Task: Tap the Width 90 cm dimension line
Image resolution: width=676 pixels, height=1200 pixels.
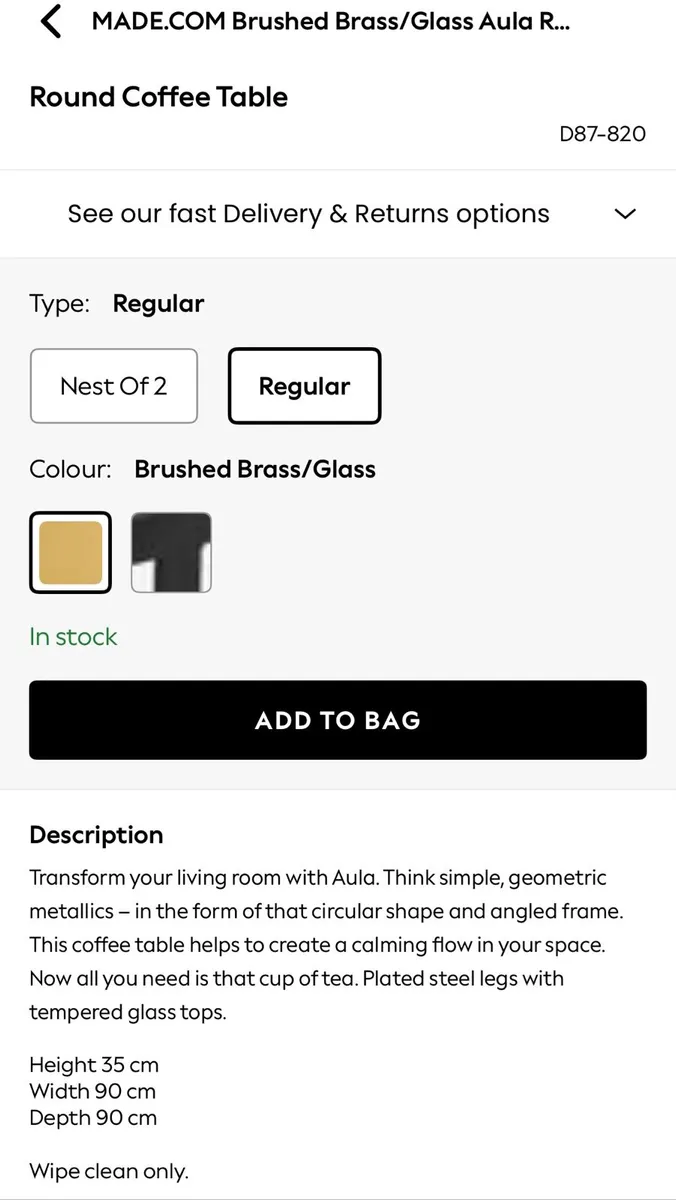Action: [93, 1091]
